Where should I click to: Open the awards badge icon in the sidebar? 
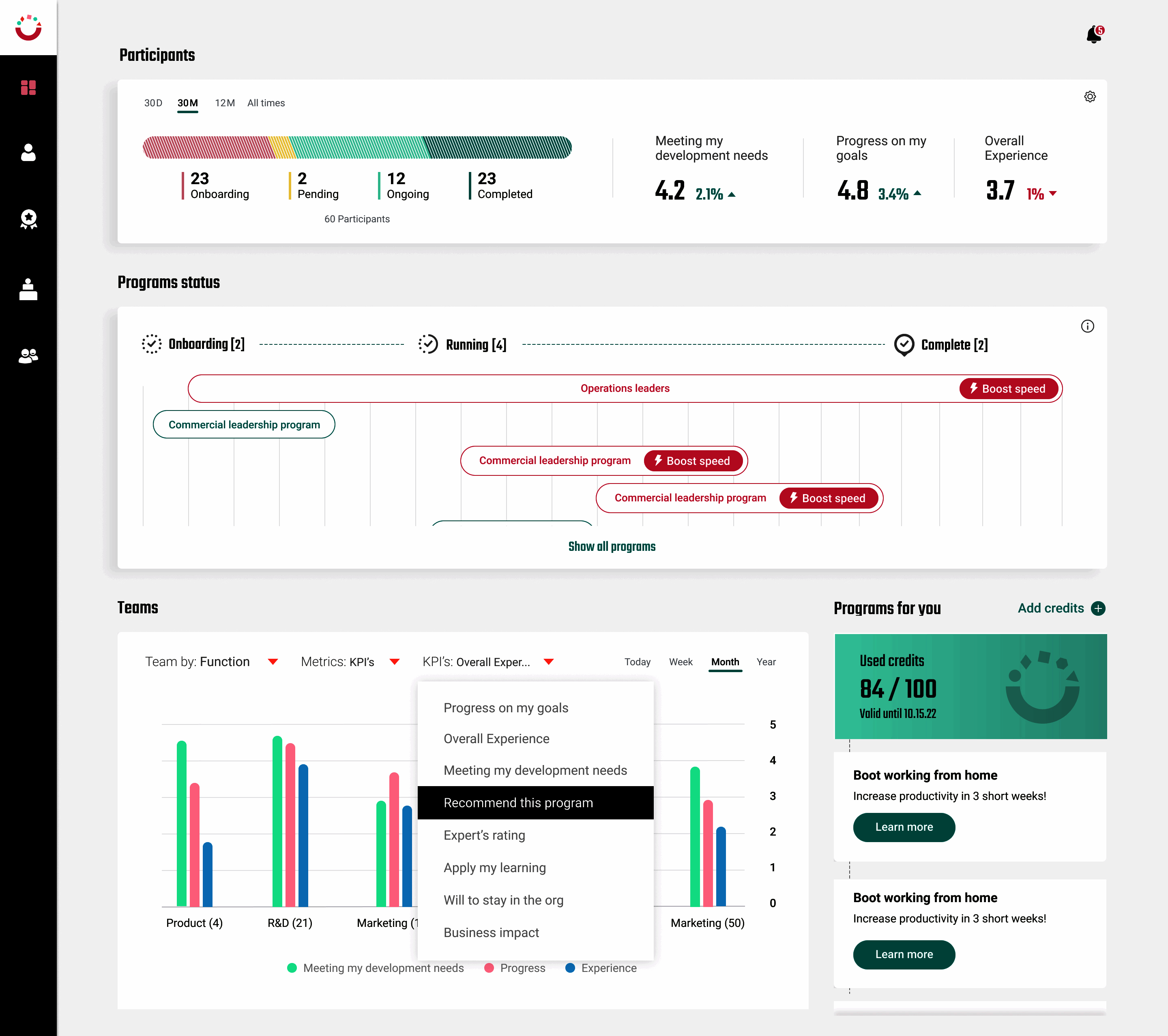click(28, 219)
